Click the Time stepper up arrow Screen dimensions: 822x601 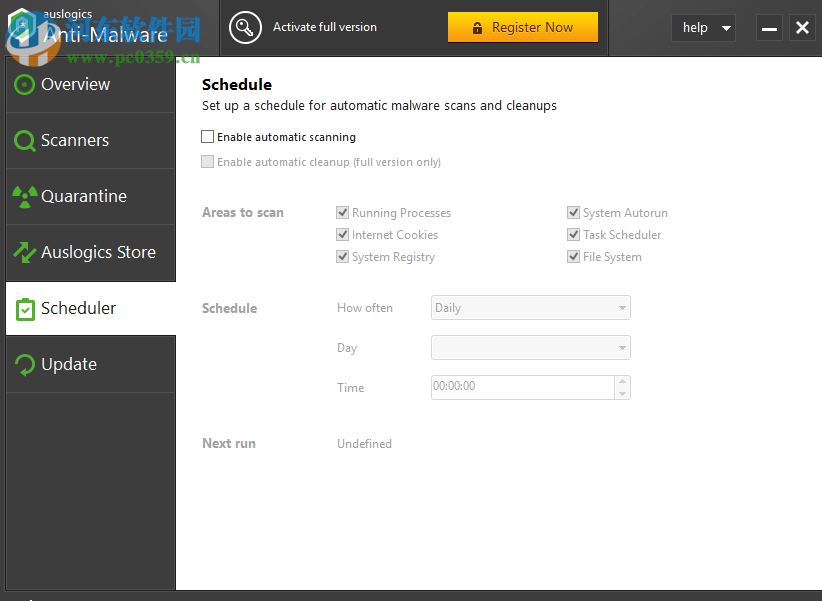622,382
